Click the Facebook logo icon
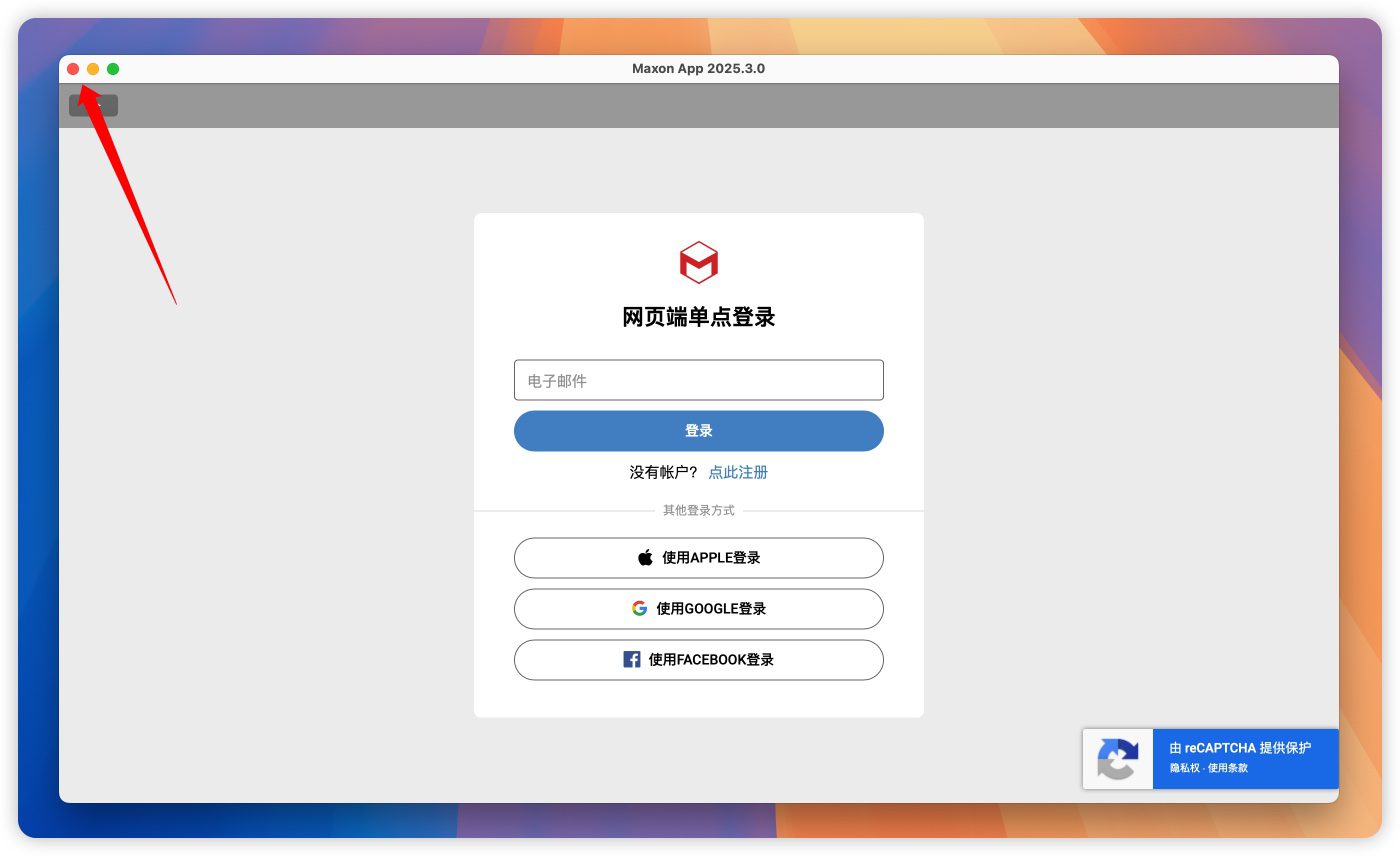The width and height of the screenshot is (1400, 856). 632,660
